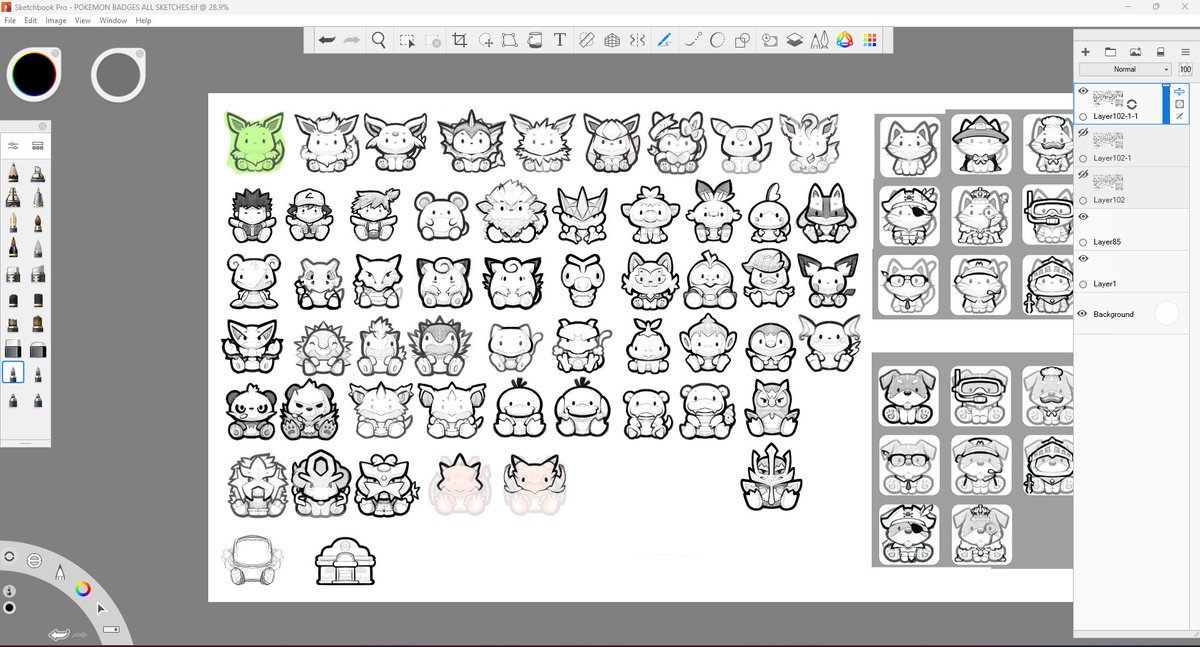1200x647 pixels.
Task: Hide Layer102-1-1 using its eye icon
Action: (1083, 91)
